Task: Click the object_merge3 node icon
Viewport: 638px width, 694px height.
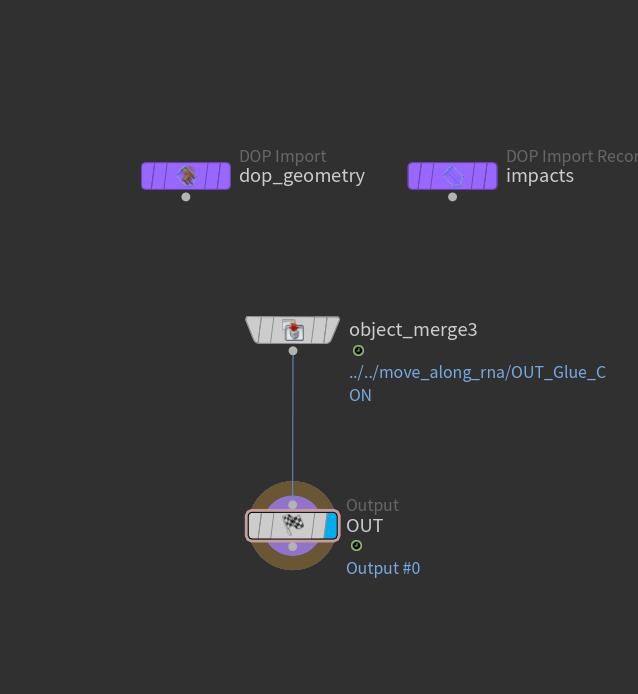Action: click(293, 330)
